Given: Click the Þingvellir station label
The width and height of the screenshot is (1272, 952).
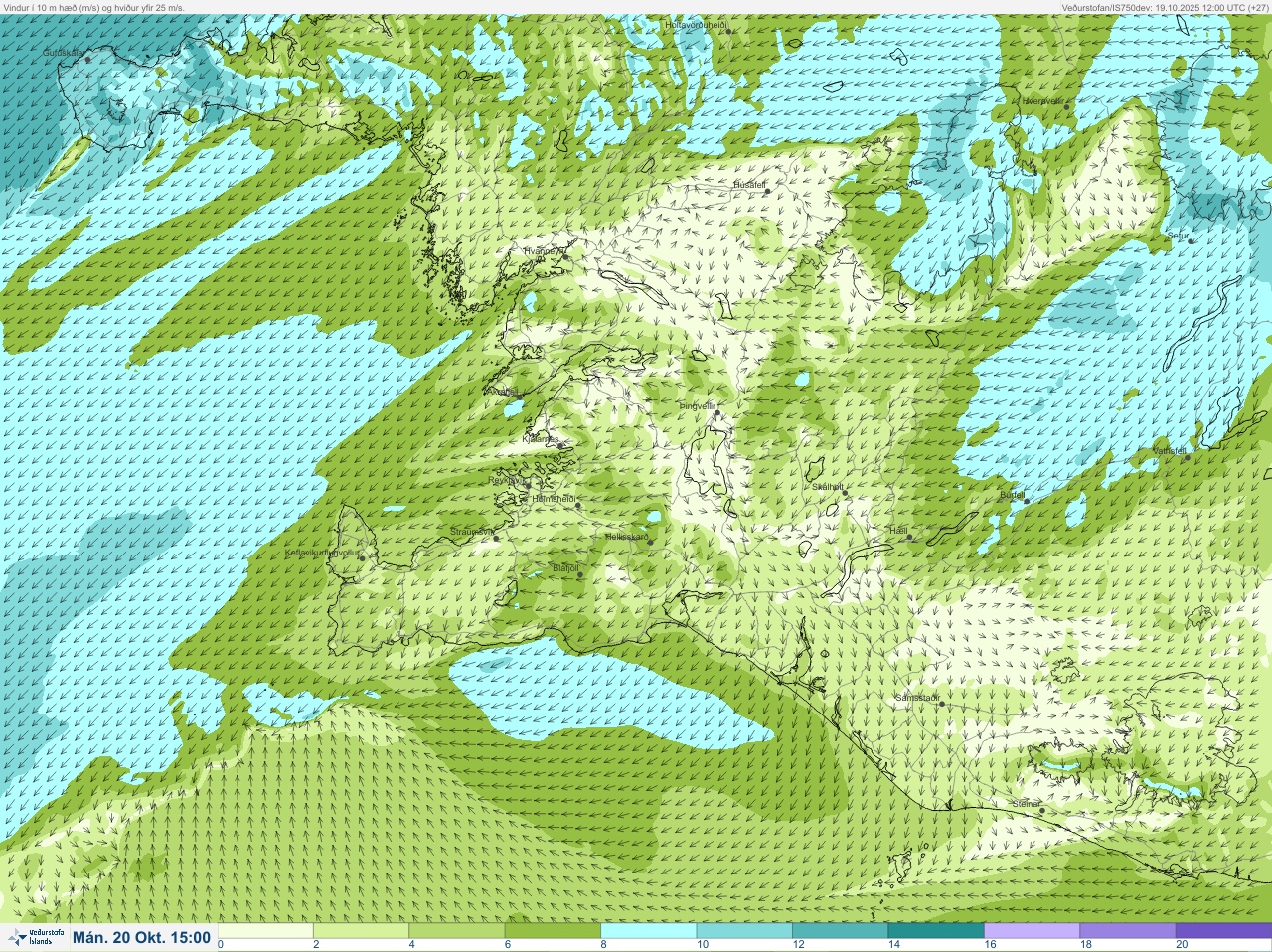Looking at the screenshot, I should 697,406.
